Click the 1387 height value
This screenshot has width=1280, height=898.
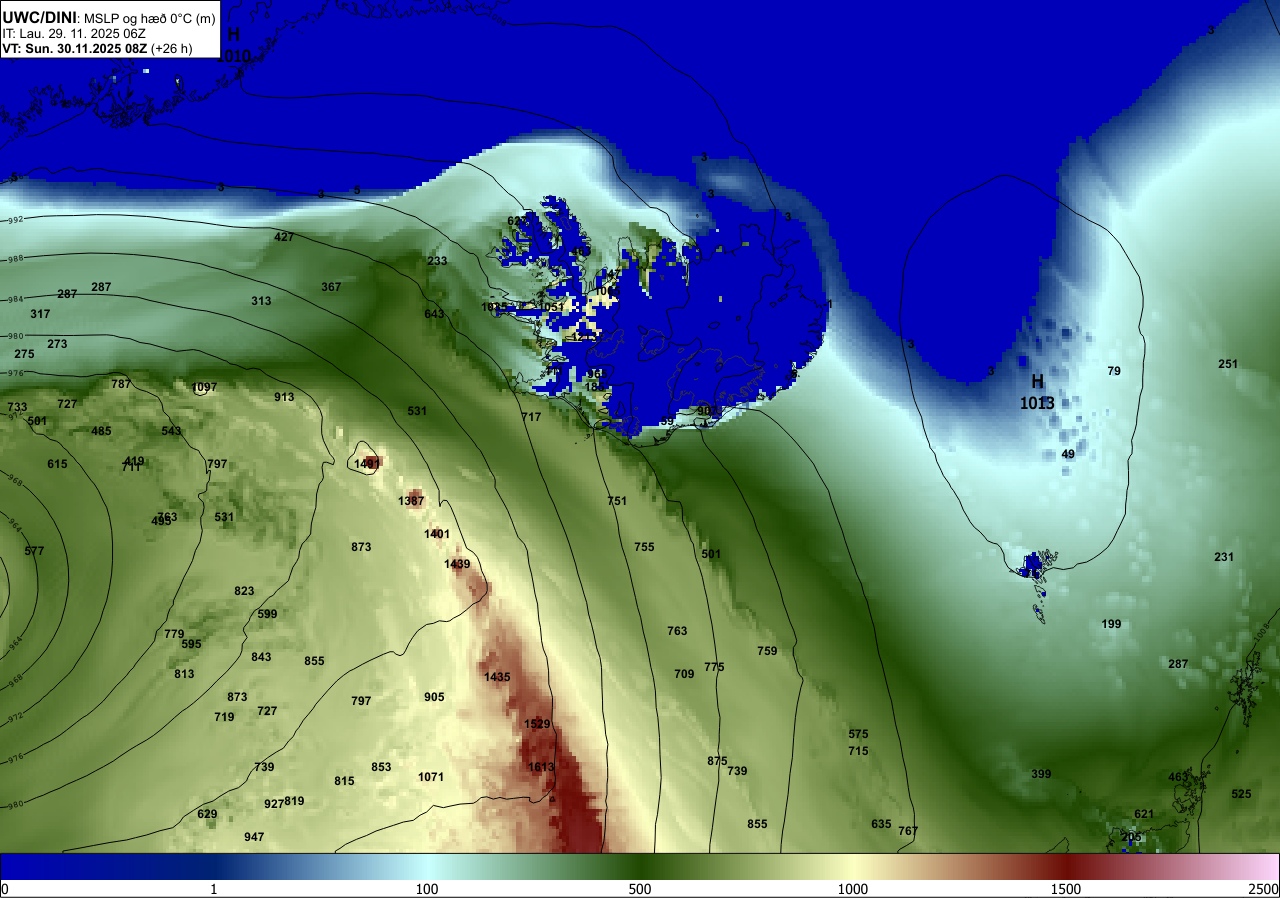point(411,501)
